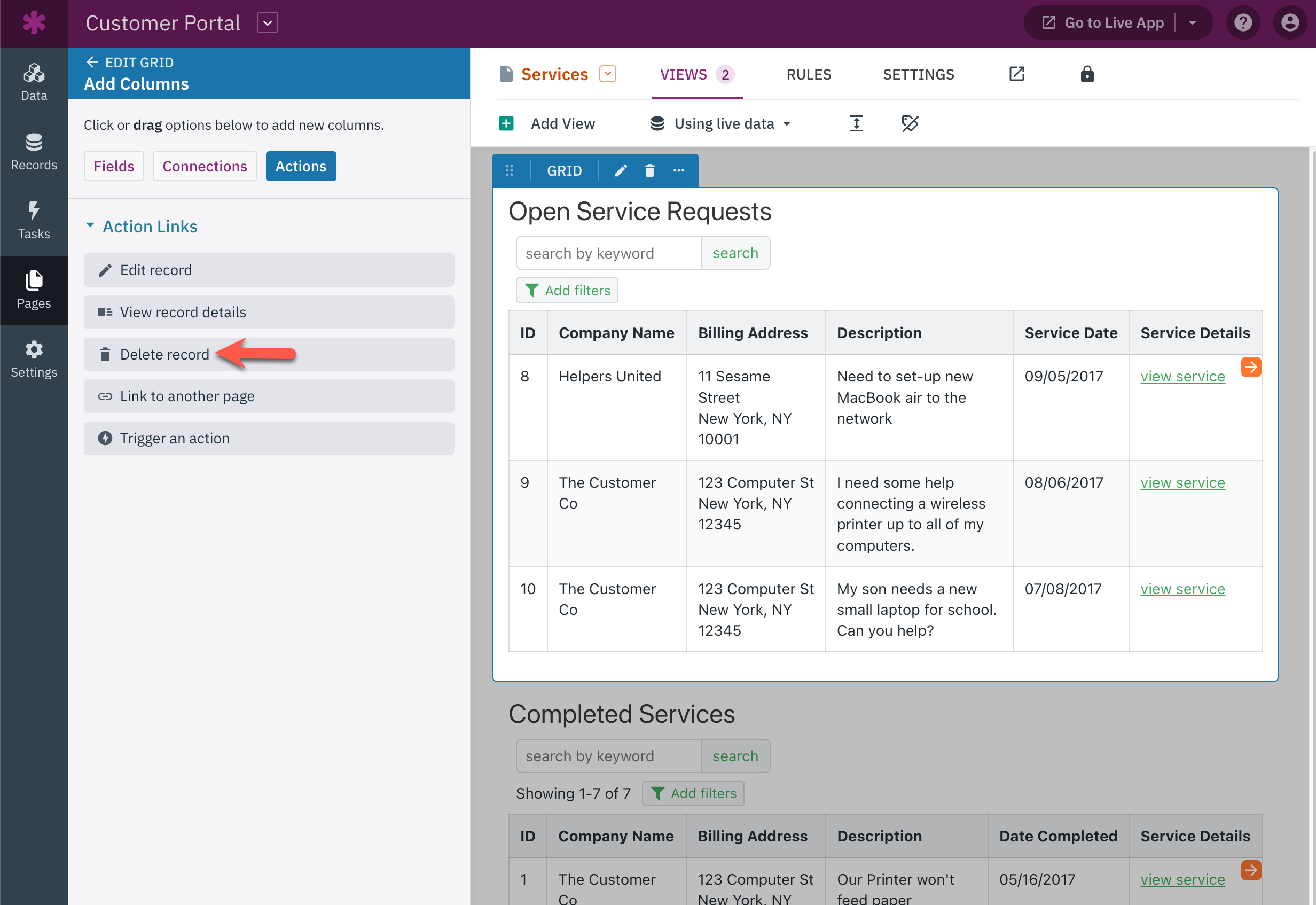The width and height of the screenshot is (1316, 905).
Task: Click the Services page document icon
Action: [506, 74]
